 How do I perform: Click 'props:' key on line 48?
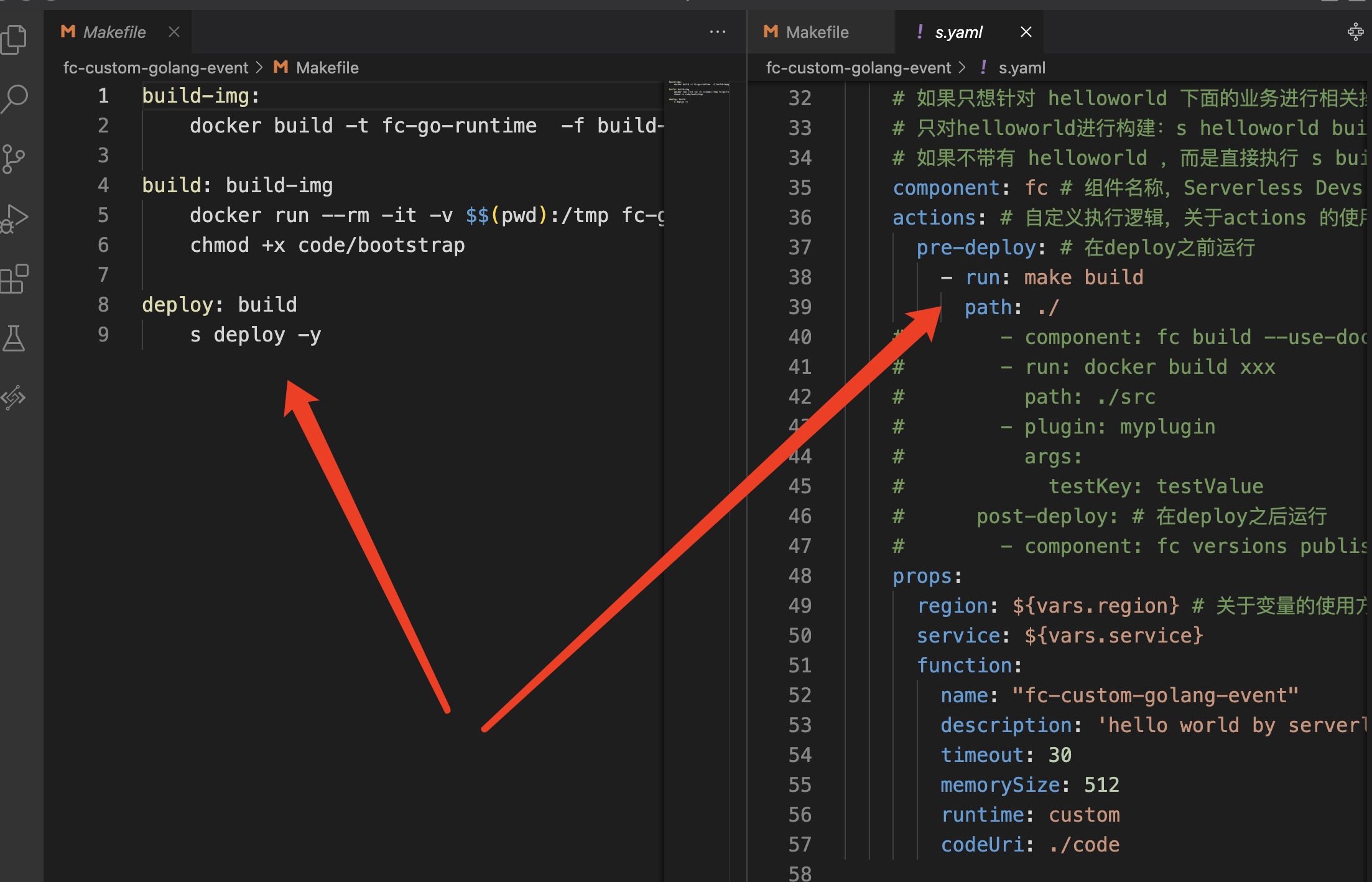(x=927, y=576)
